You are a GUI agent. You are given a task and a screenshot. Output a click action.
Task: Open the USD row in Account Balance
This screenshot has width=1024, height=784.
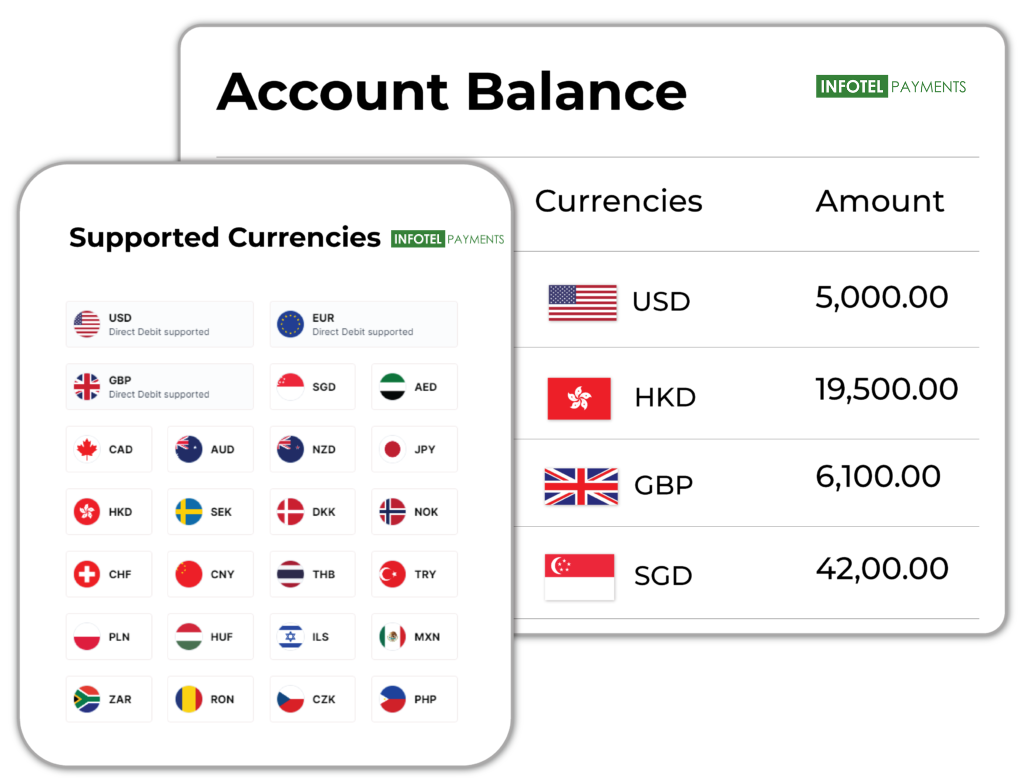tap(661, 301)
